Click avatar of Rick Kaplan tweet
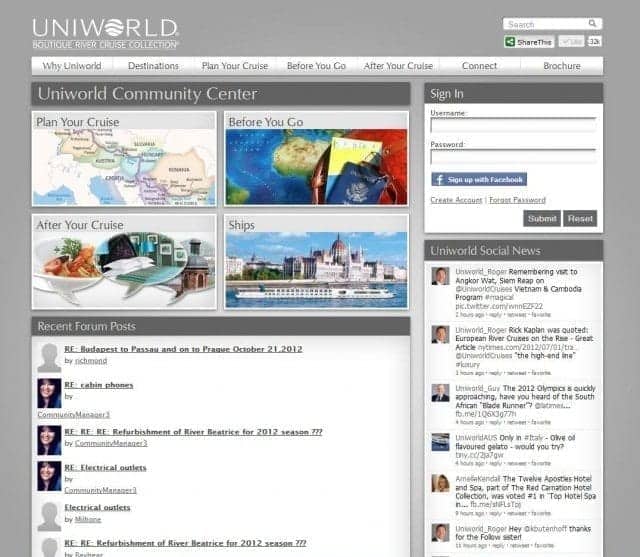 click(440, 335)
